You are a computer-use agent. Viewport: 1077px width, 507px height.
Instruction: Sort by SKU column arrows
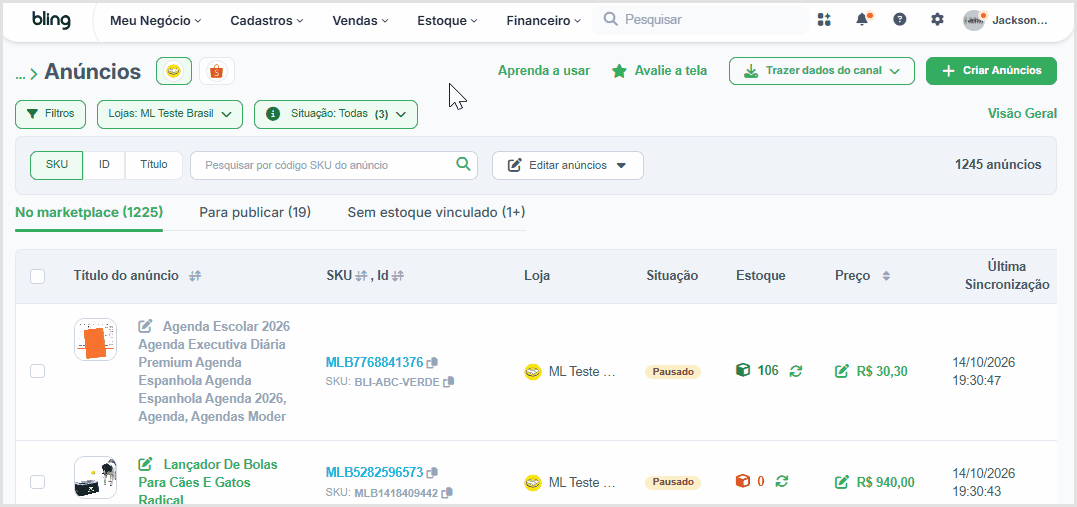pos(361,275)
